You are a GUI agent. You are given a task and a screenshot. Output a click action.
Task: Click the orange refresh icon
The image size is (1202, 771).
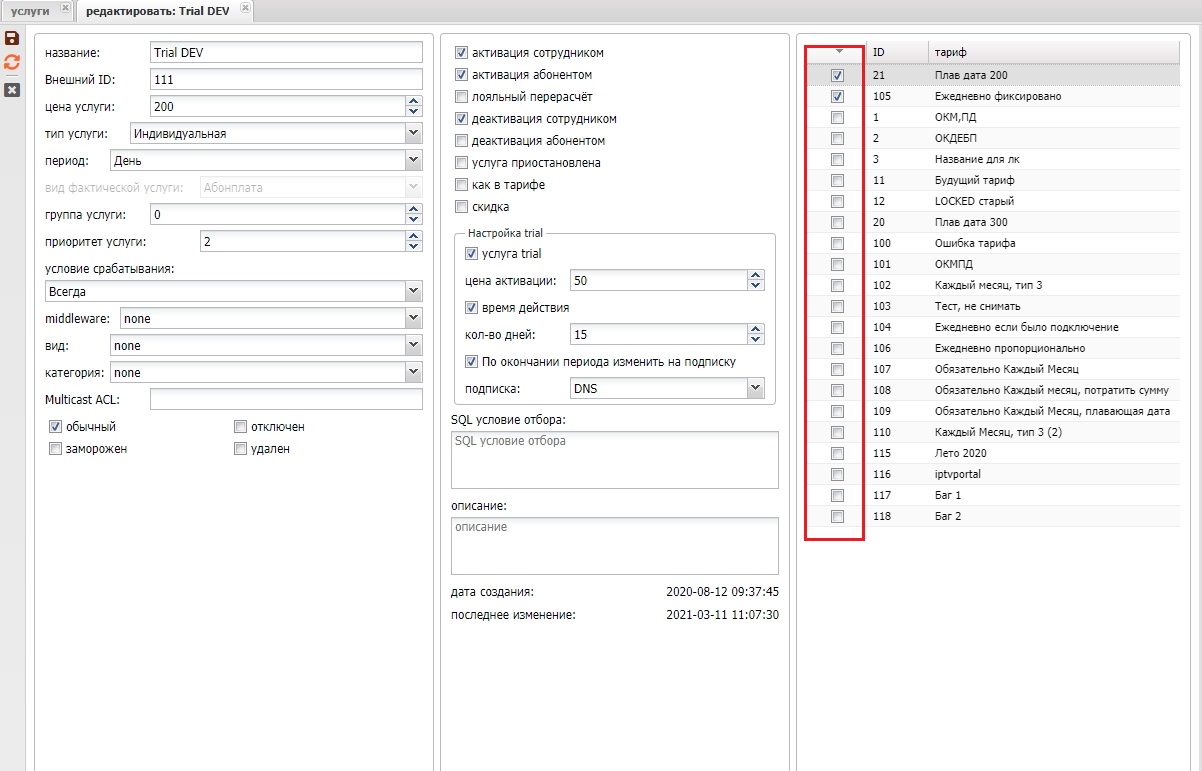12,63
